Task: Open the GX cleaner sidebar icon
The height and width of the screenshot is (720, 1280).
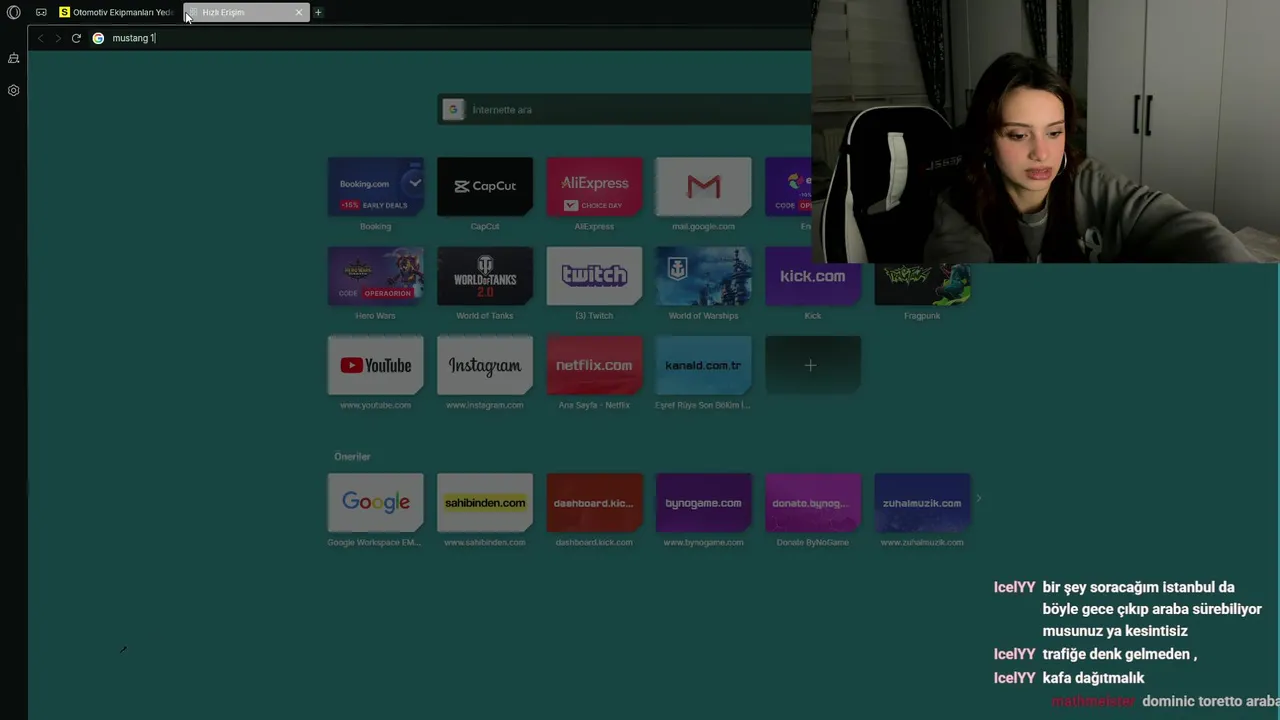Action: click(14, 58)
